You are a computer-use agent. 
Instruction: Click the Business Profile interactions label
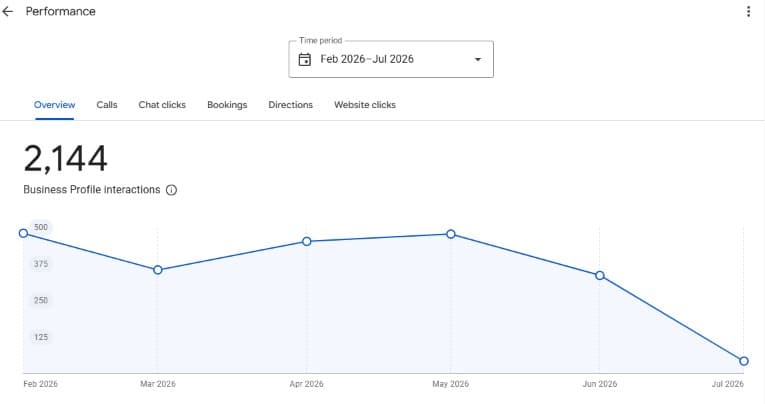(92, 190)
